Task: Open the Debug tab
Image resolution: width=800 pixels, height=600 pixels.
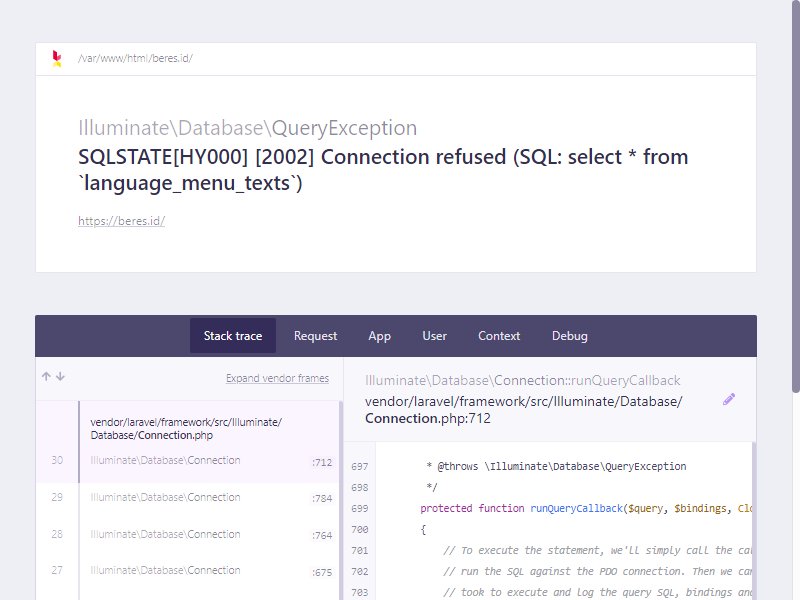Action: pyautogui.click(x=569, y=336)
